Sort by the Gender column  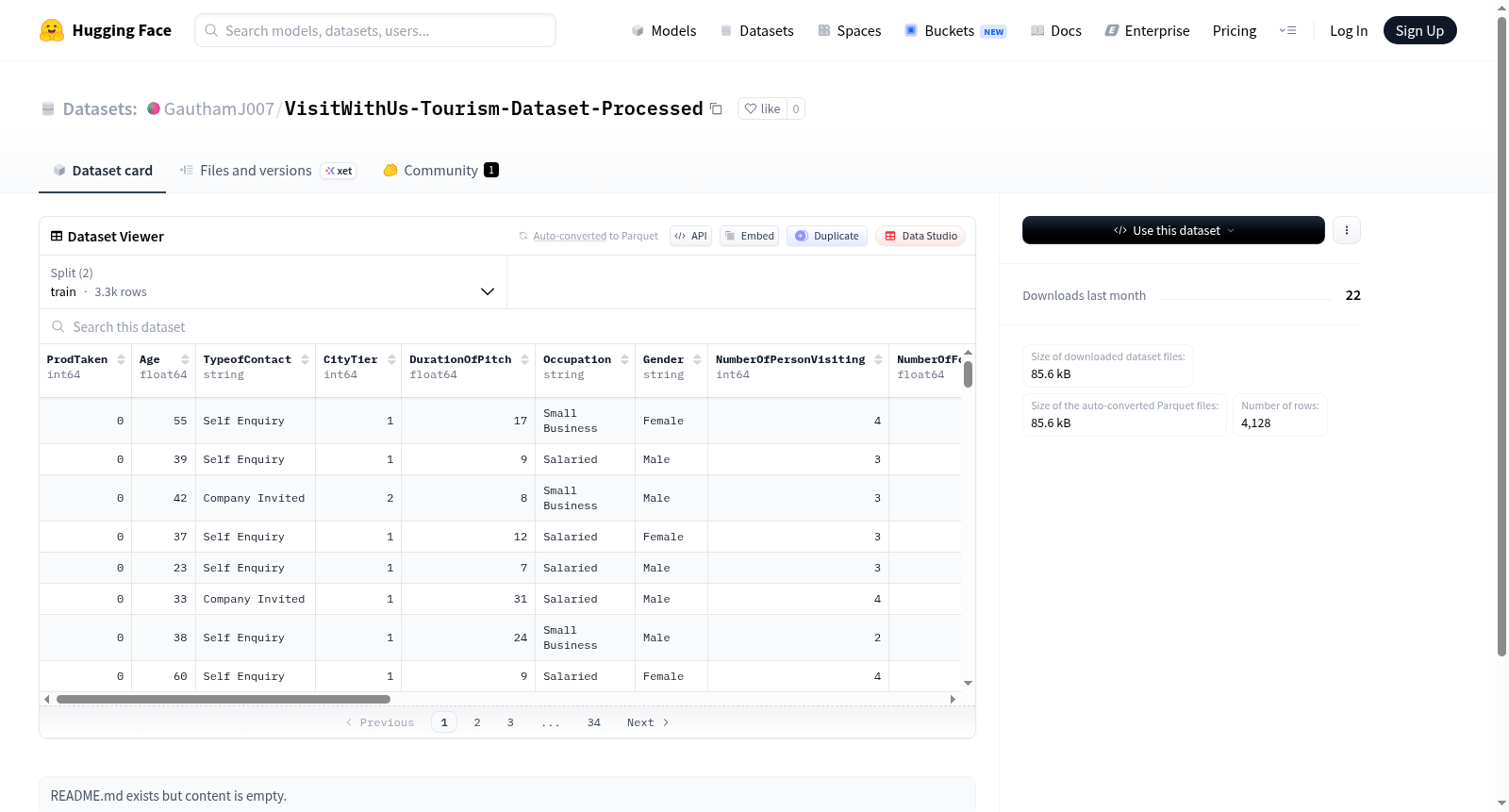coord(697,359)
